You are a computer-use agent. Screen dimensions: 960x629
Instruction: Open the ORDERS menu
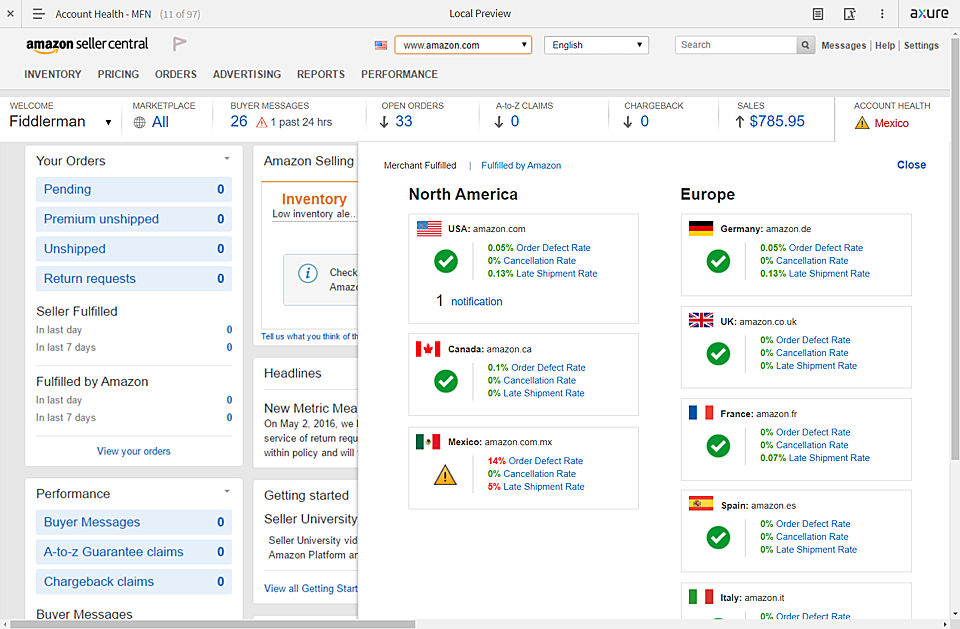176,74
